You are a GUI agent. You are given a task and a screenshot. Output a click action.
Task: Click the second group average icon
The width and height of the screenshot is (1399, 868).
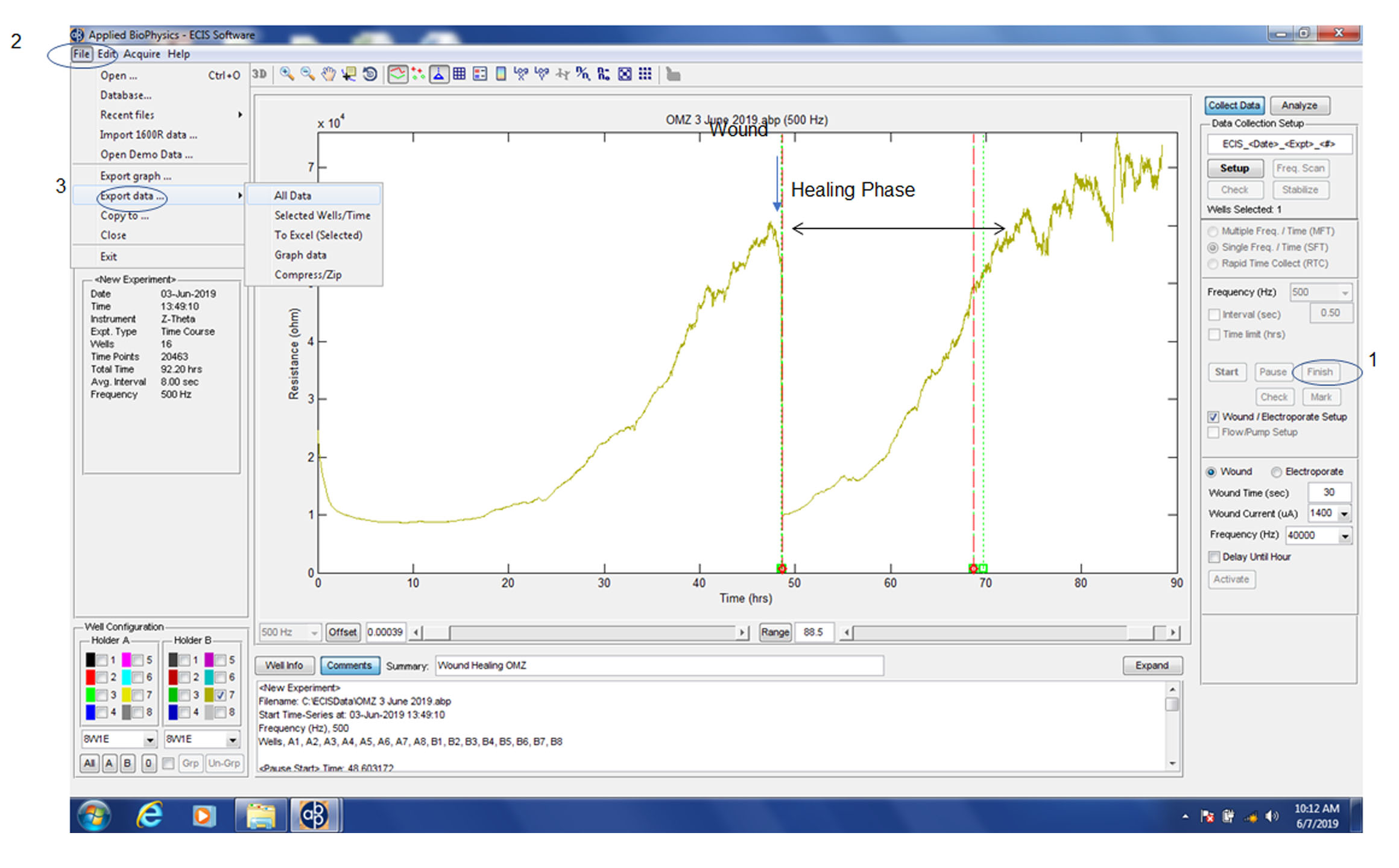click(x=542, y=74)
